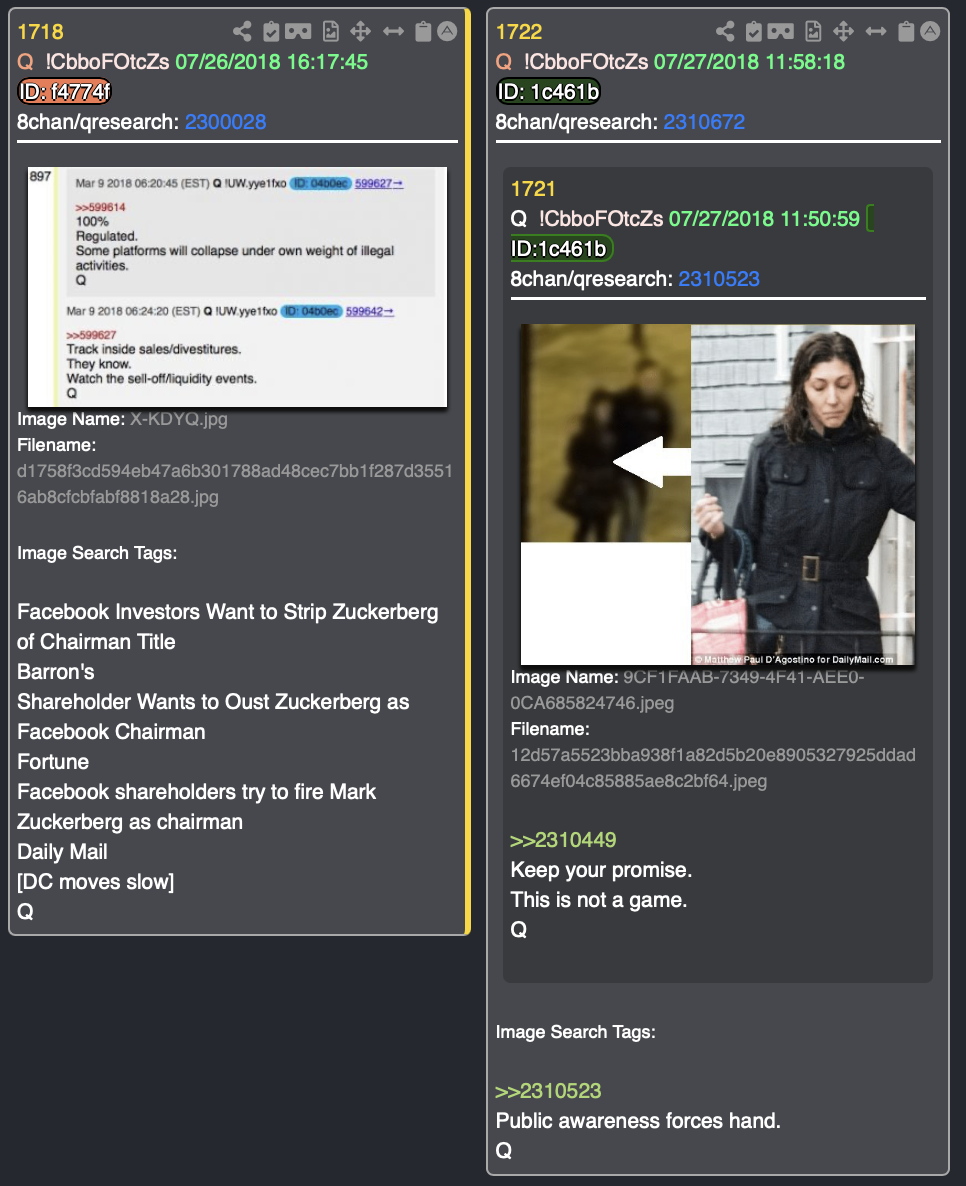Click the four-way arrows icon on post 1722

tap(843, 31)
